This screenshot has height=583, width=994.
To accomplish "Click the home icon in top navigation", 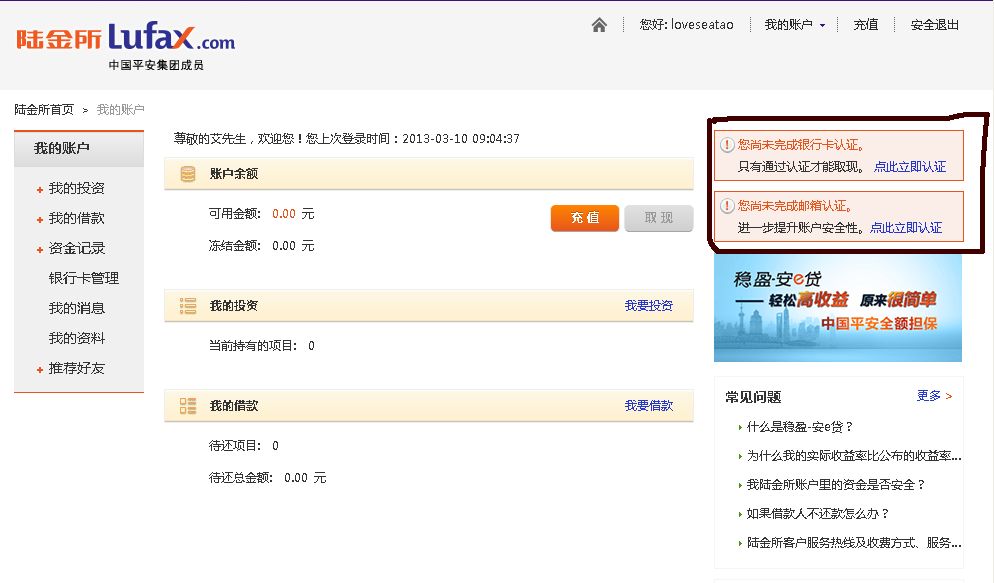I will pyautogui.click(x=599, y=25).
